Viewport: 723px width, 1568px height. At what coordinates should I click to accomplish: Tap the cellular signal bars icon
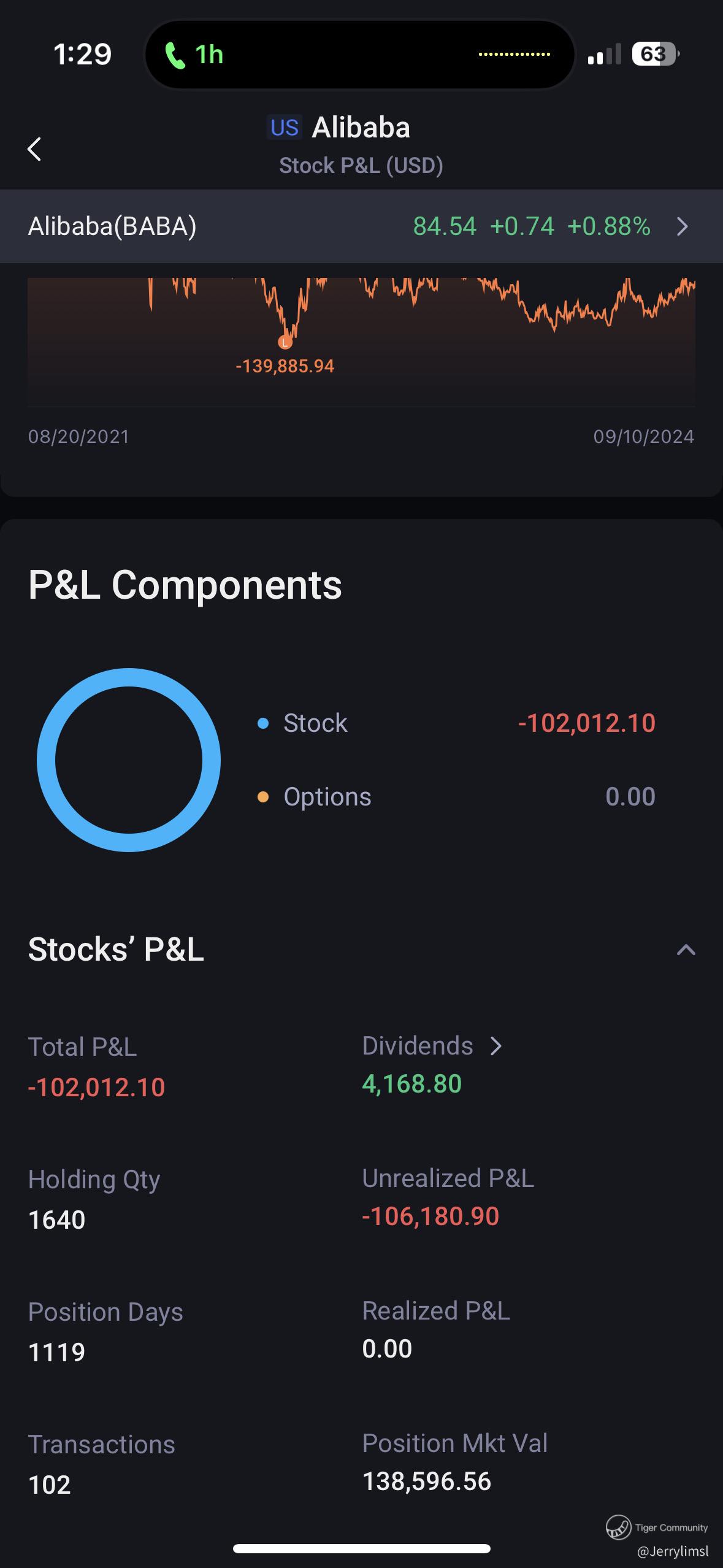tap(603, 55)
